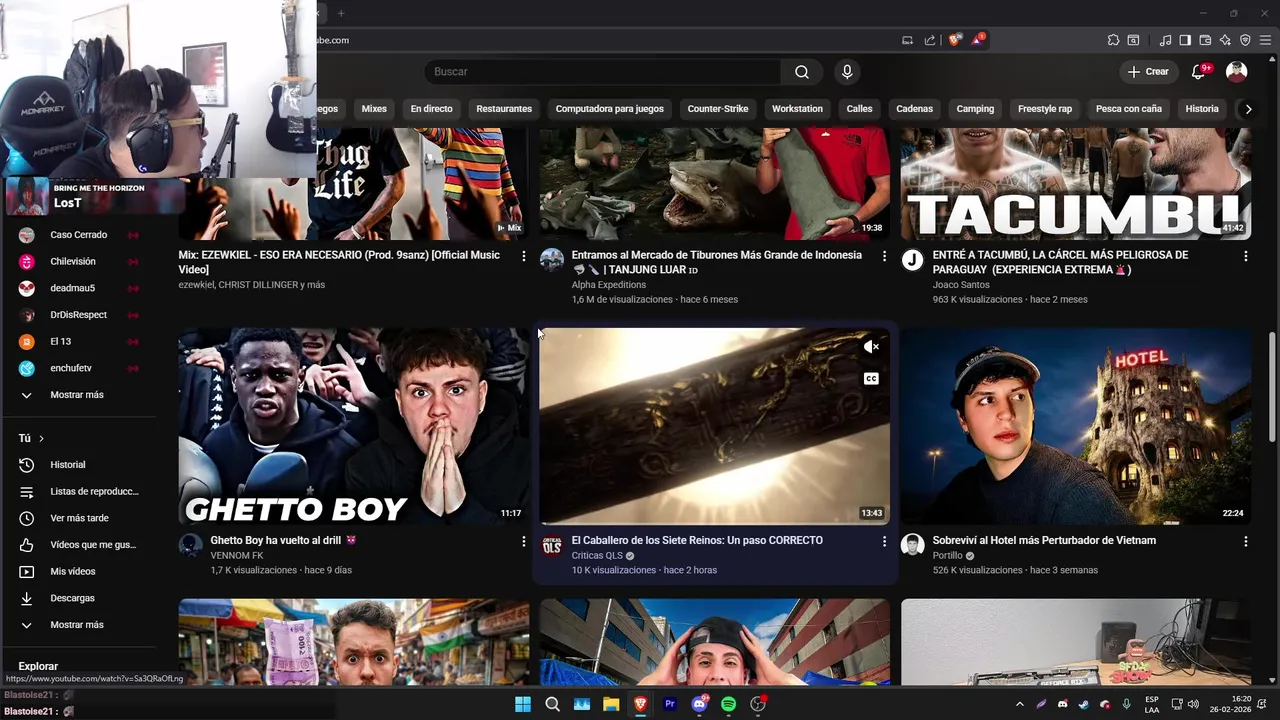
Task: Open options menu for Ghetto Boy video
Action: [x=523, y=541]
